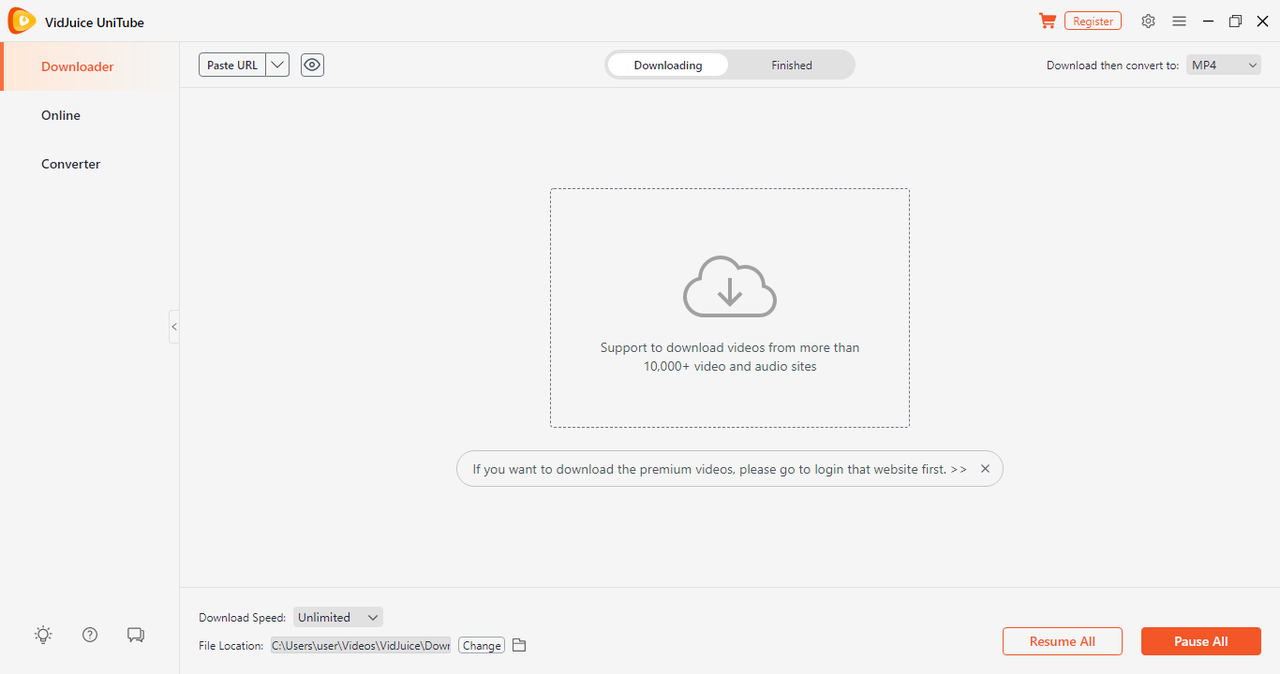Image resolution: width=1280 pixels, height=674 pixels.
Task: Expand the Paste URL dropdown arrow
Action: [x=277, y=65]
